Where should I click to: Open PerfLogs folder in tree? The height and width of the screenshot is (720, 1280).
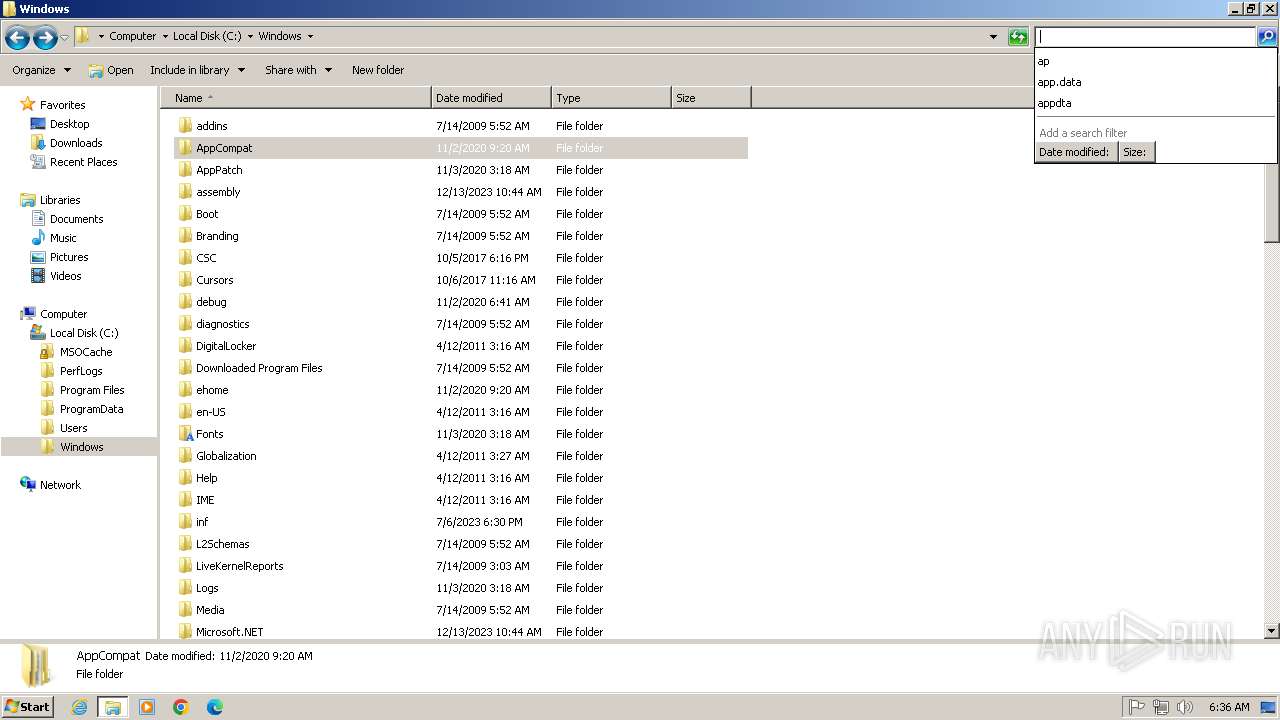[81, 371]
